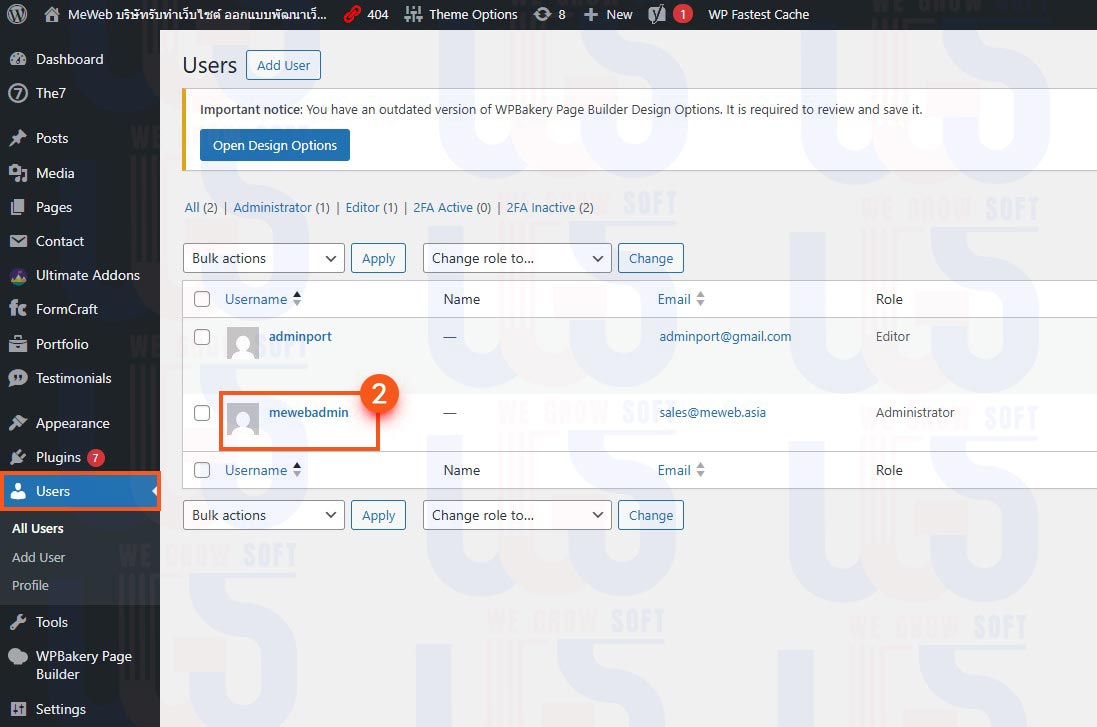
Task: Check the select-all checkbox in table footer
Action: pos(202,470)
